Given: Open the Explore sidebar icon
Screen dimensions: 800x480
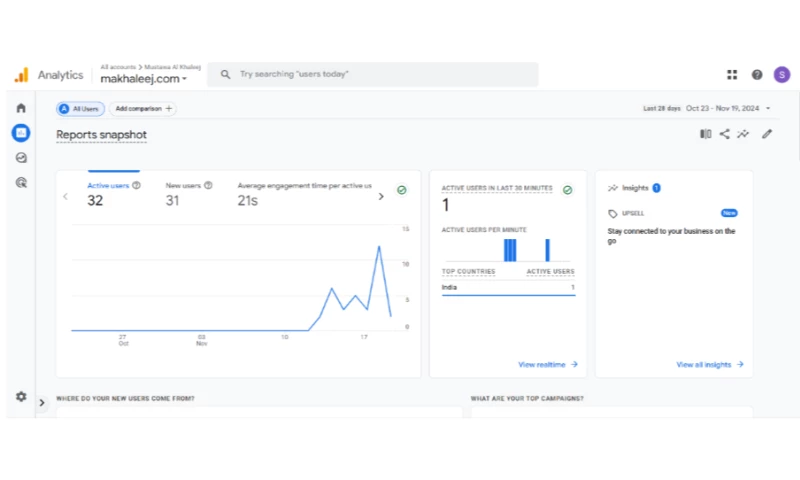Looking at the screenshot, I should [x=21, y=158].
